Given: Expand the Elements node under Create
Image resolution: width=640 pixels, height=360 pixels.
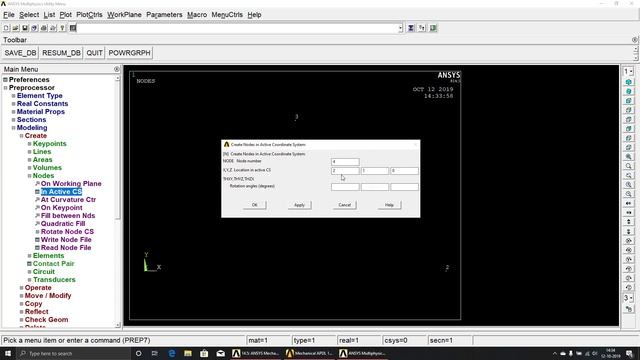Looking at the screenshot, I should 29,256.
